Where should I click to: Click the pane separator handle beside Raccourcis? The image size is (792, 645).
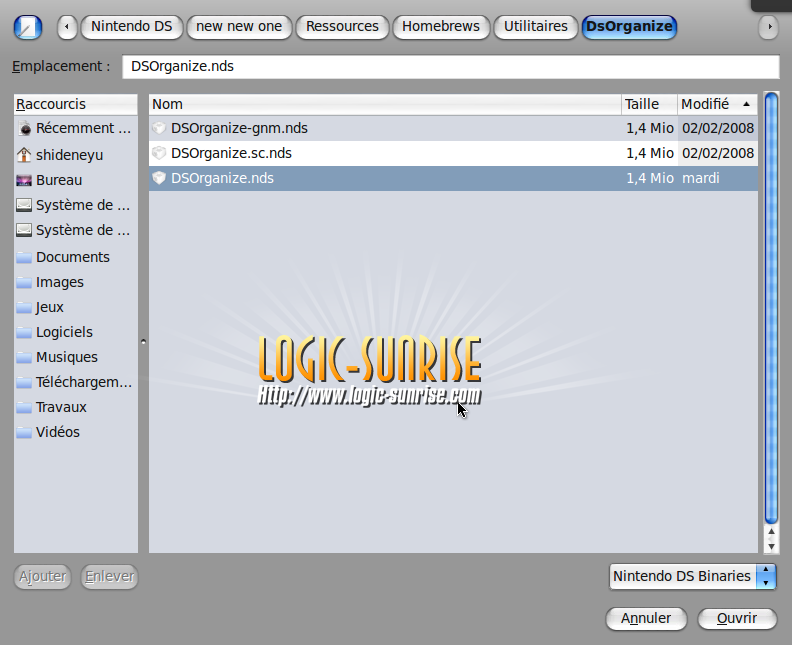coord(143,342)
